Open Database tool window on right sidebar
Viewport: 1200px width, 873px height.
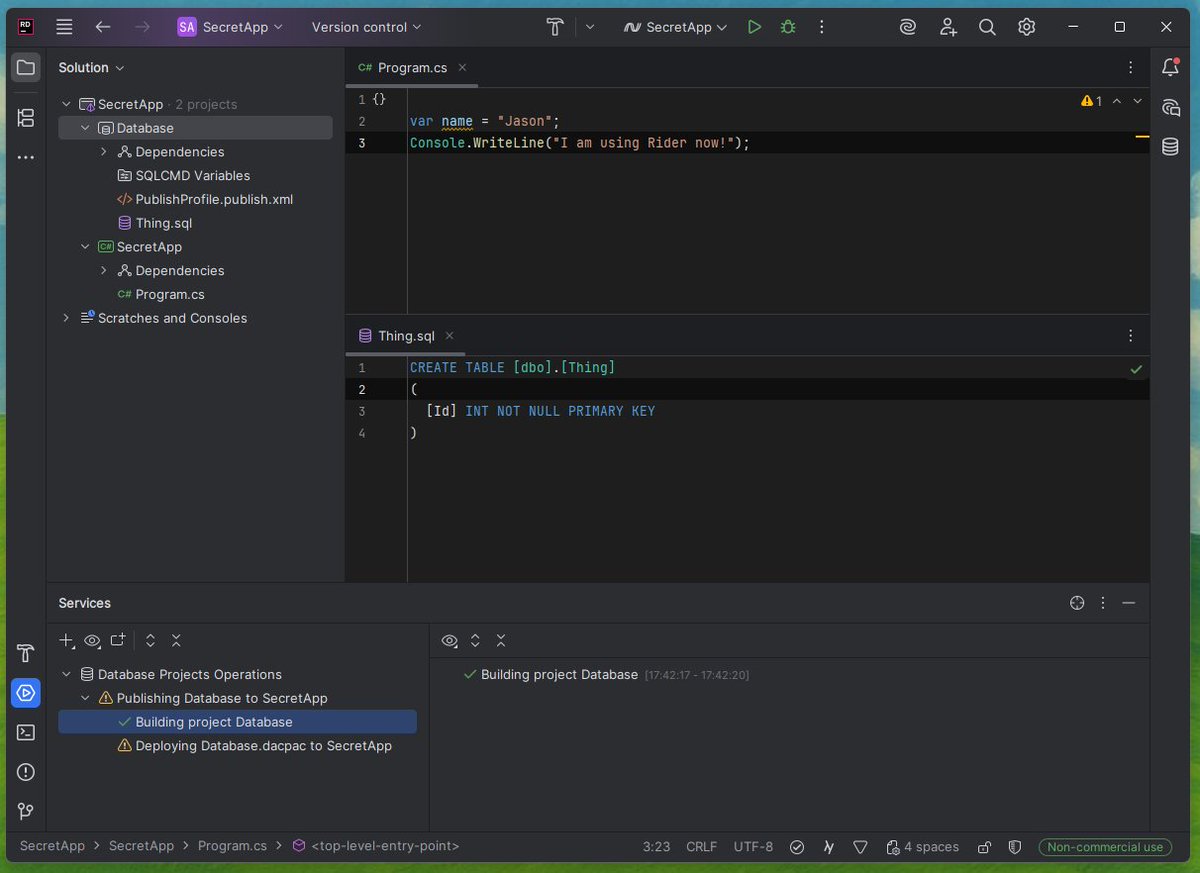[1170, 147]
